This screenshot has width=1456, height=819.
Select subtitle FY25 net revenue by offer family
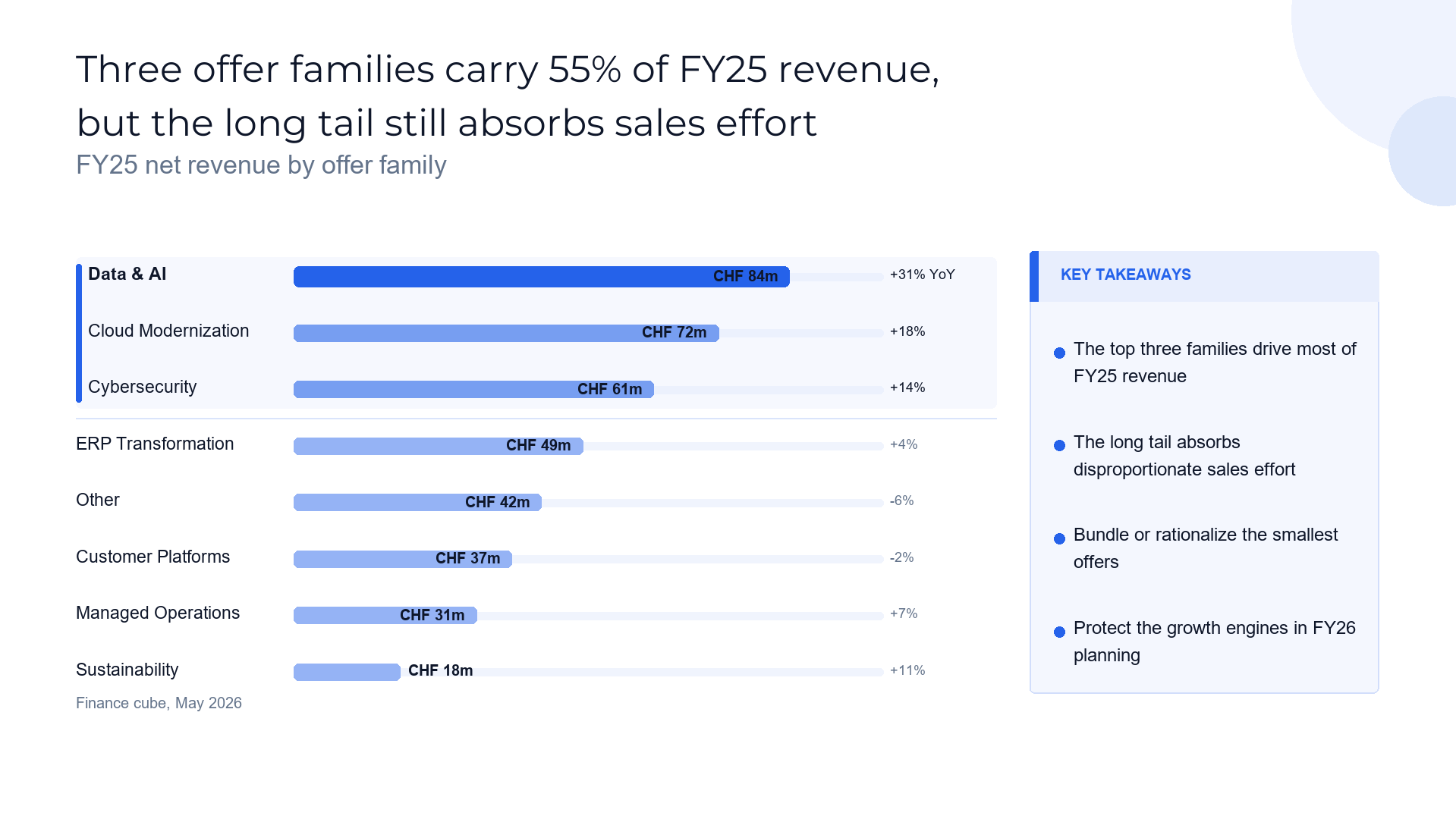[261, 165]
